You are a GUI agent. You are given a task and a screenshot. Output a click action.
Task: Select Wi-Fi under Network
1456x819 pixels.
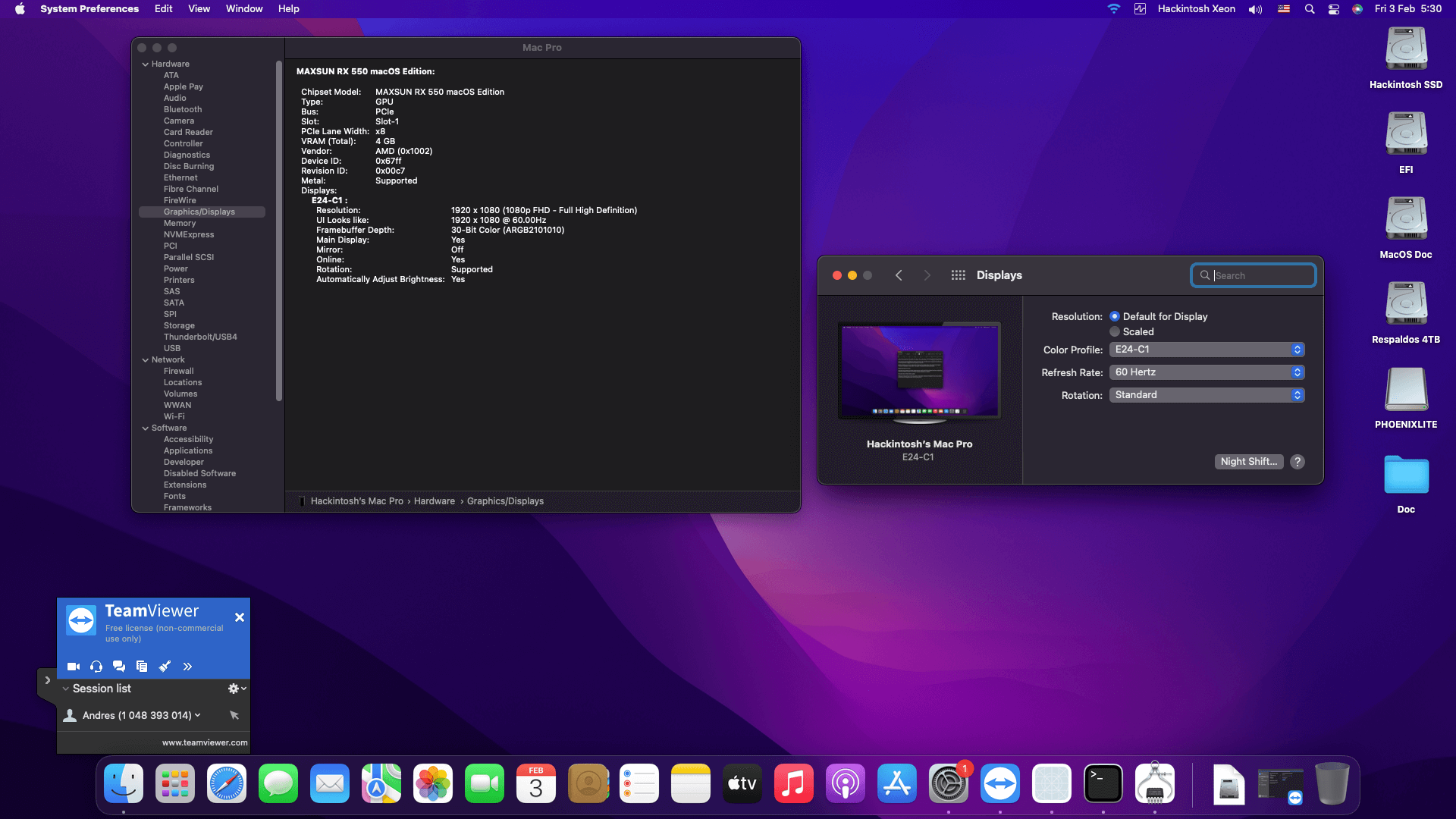tap(174, 417)
